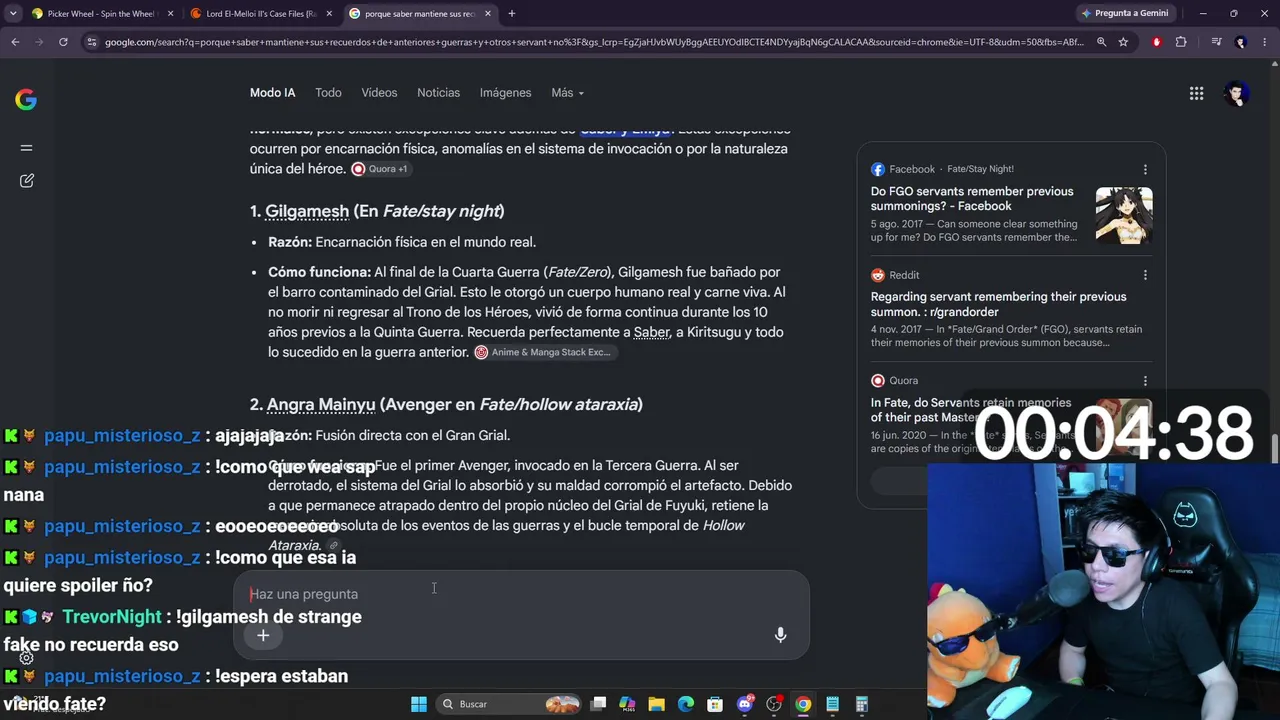Open options for the Facebook result

pos(1145,170)
